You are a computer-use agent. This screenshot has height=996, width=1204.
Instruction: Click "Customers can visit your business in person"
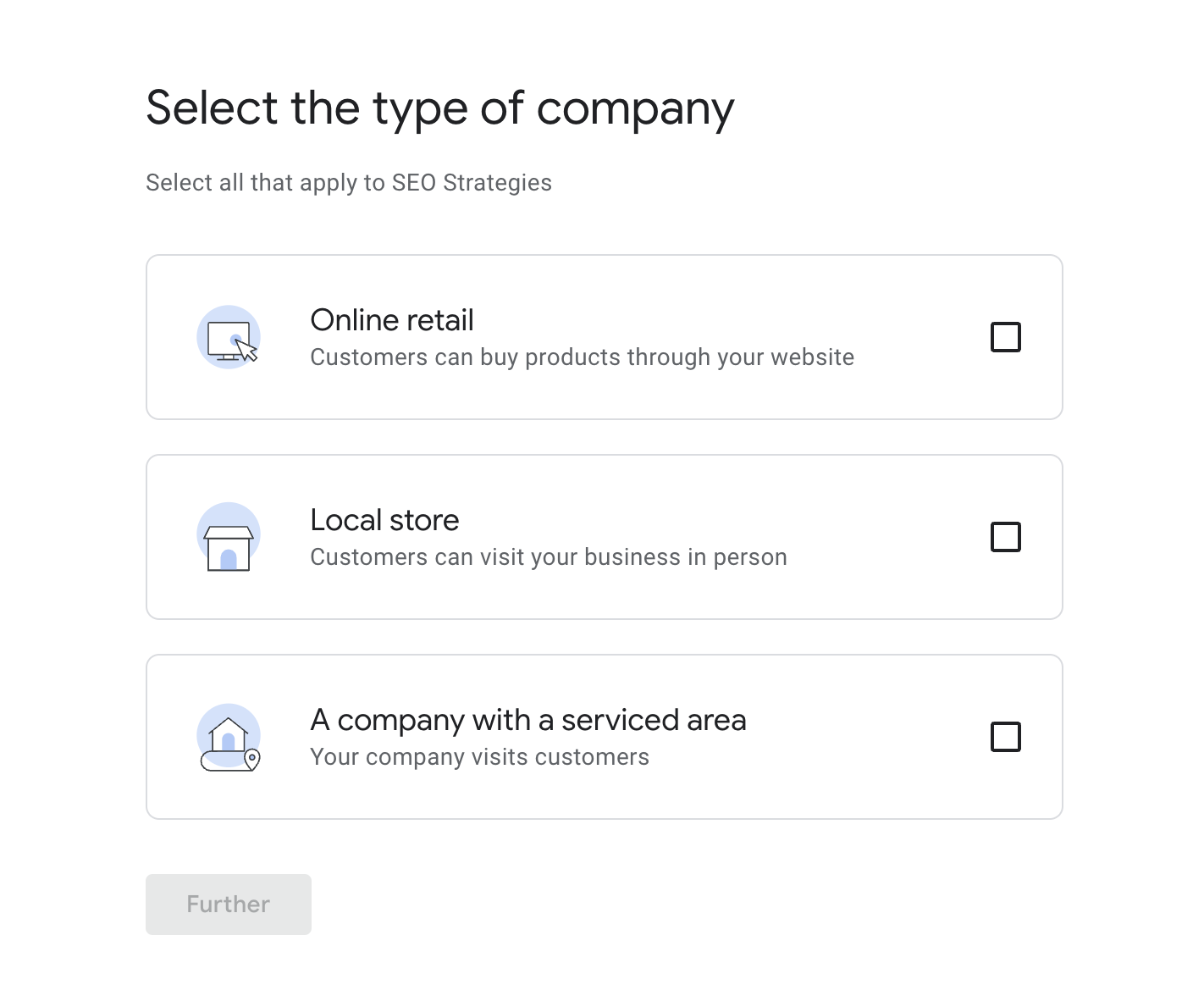coord(549,557)
